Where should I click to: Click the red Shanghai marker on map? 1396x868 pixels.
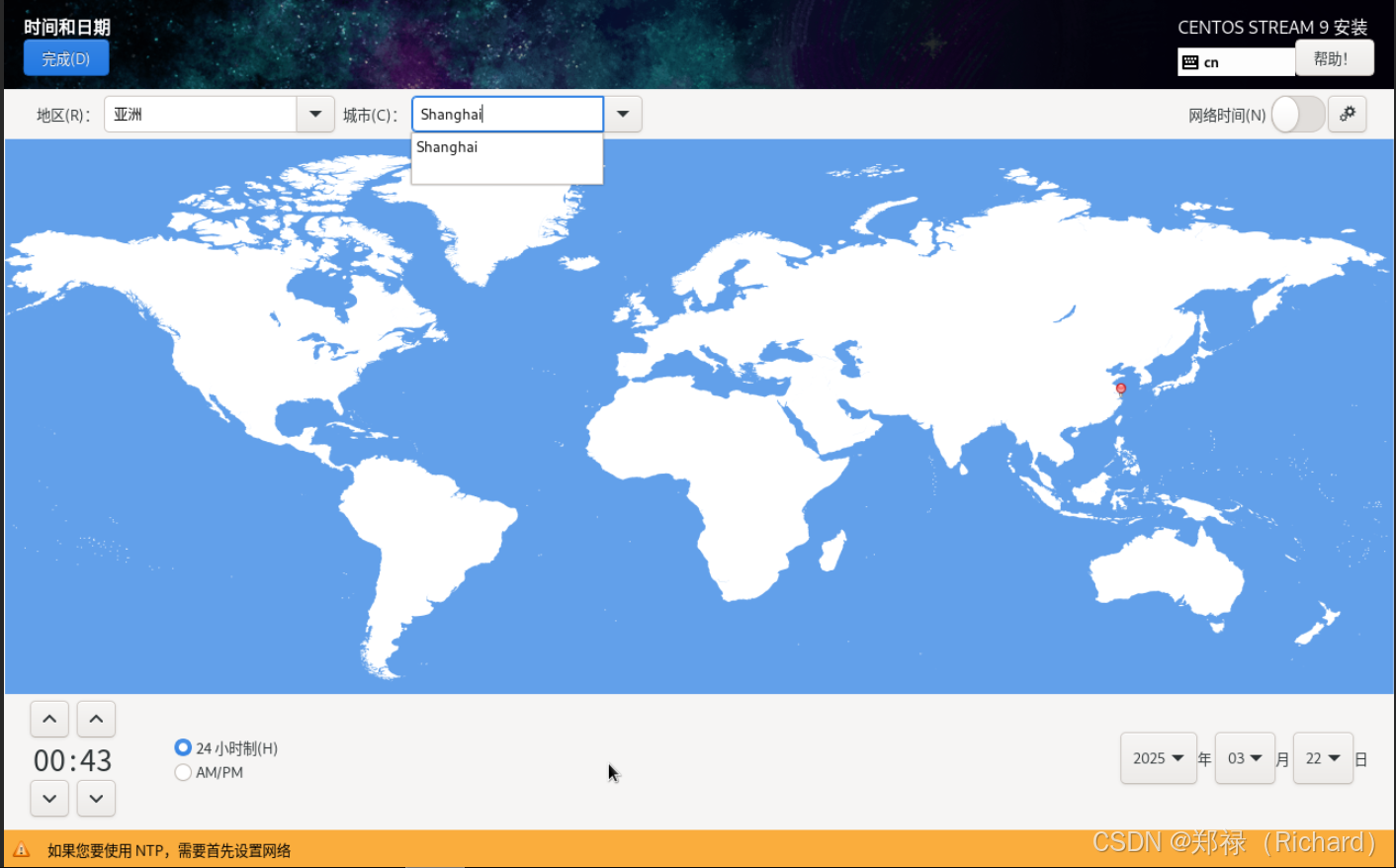coord(1120,389)
